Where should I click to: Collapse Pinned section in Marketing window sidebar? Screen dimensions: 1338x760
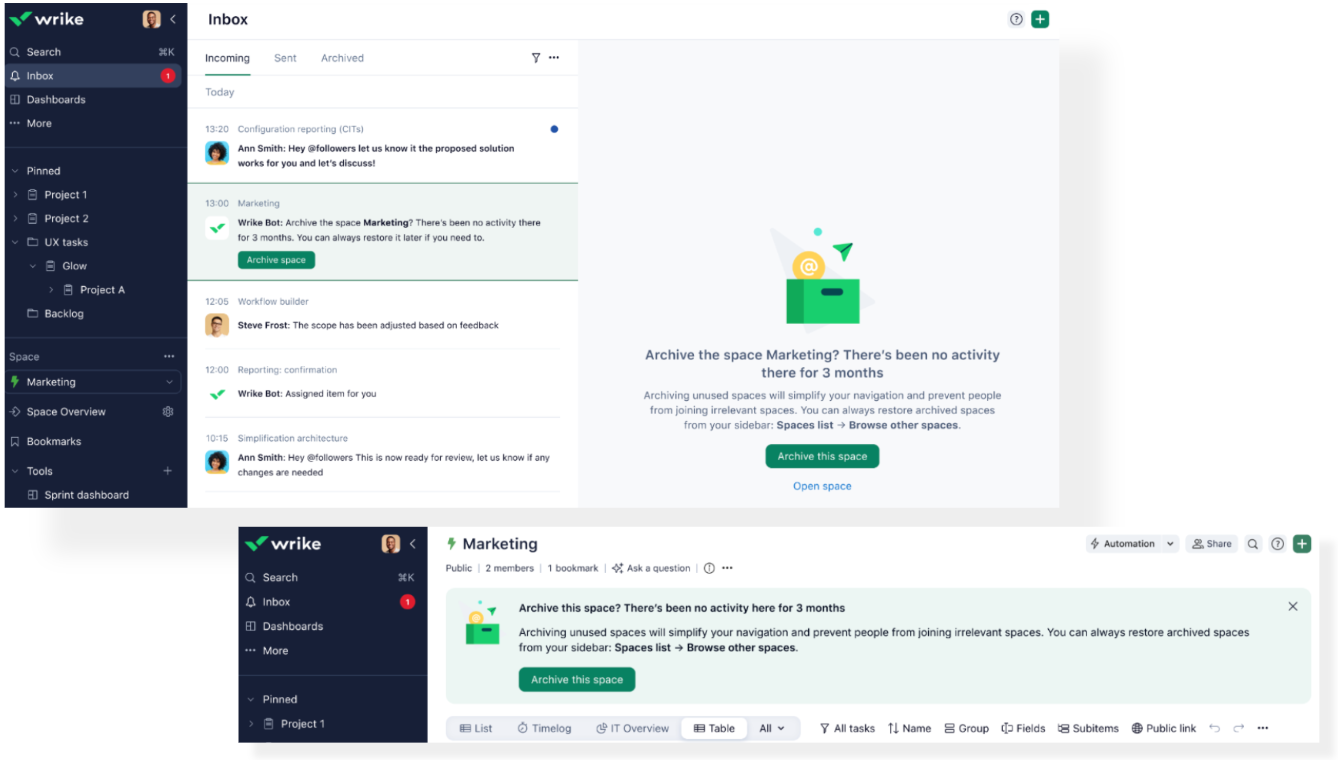point(251,700)
